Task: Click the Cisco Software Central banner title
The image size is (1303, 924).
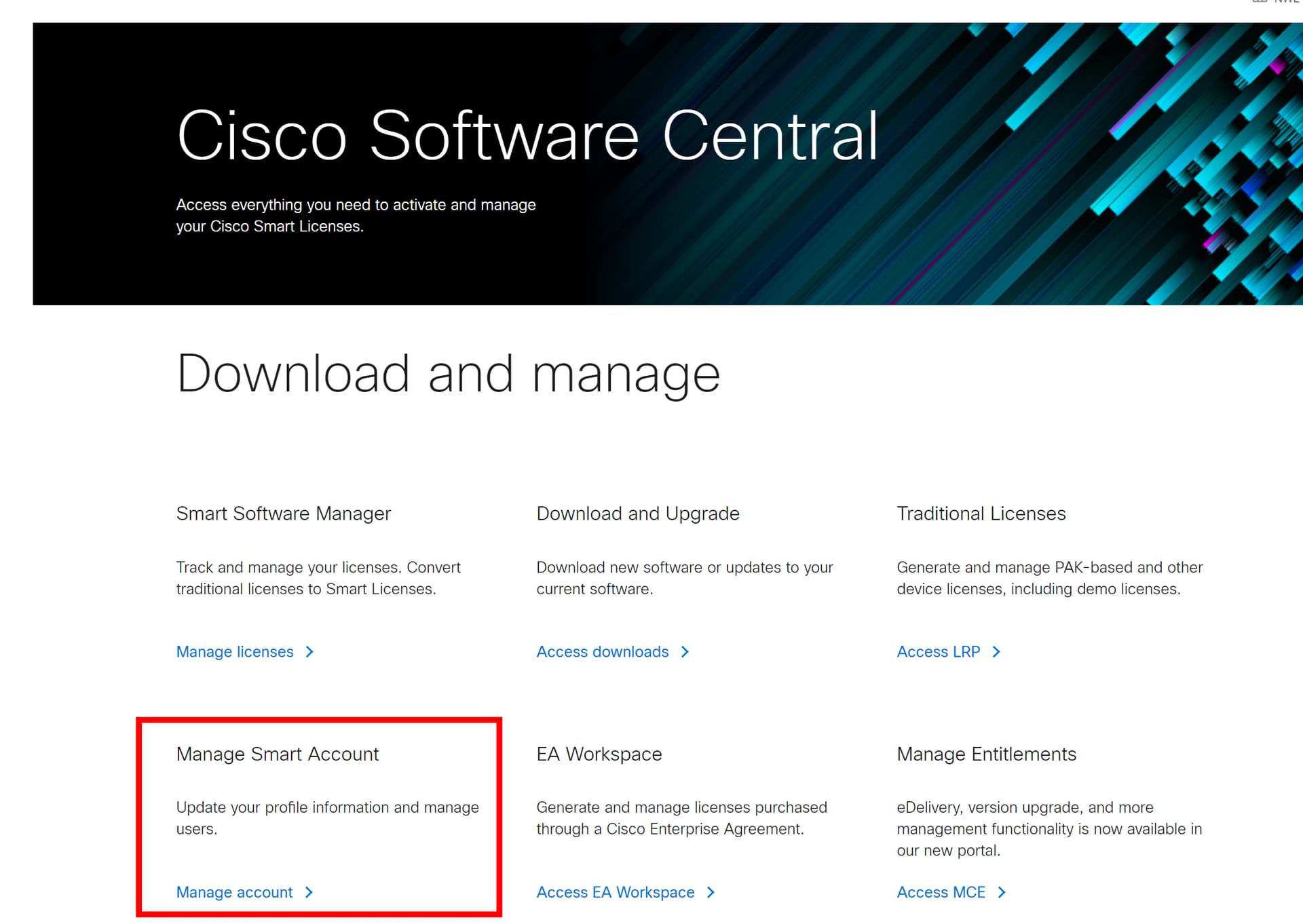Action: pos(527,136)
